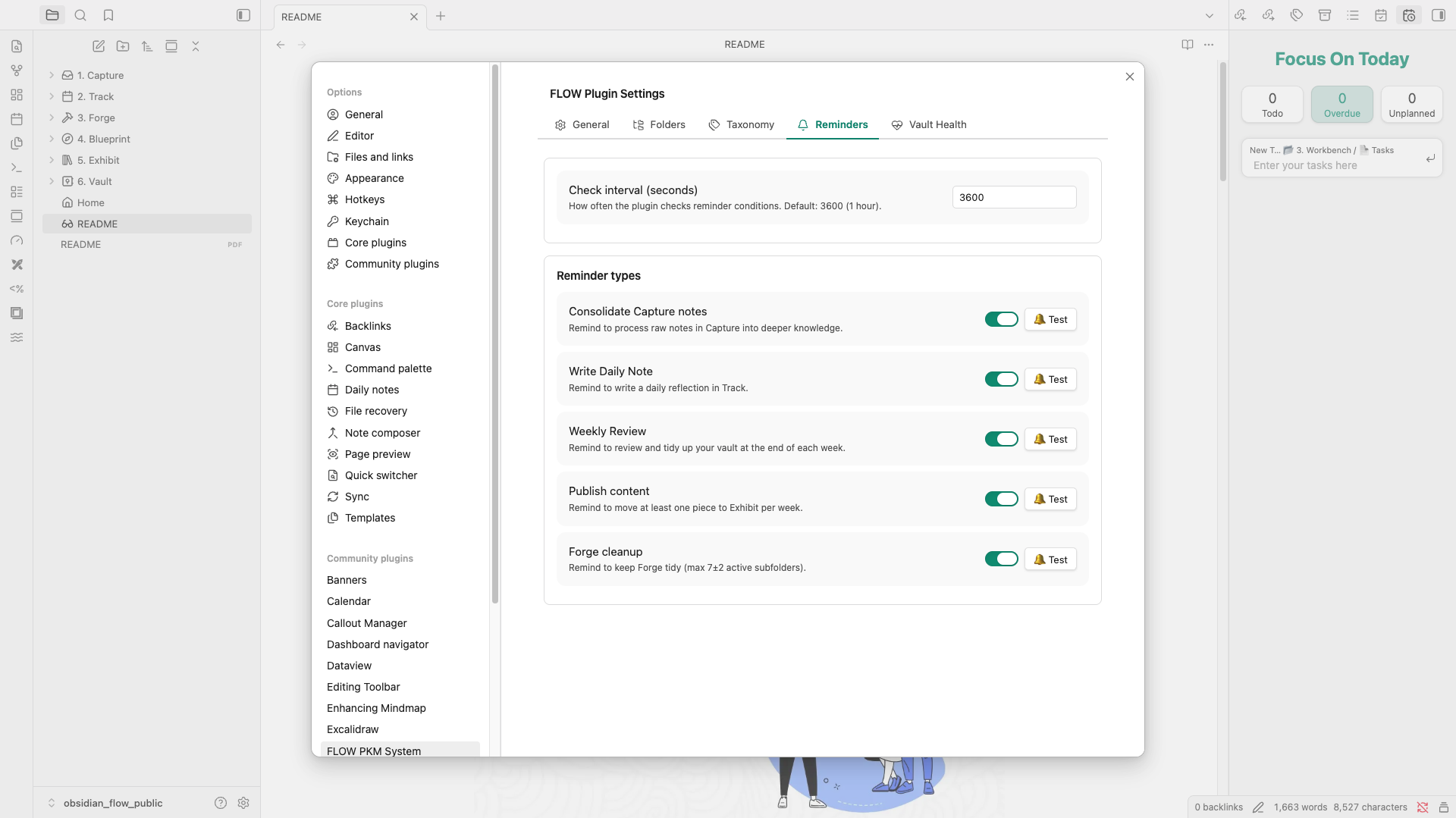This screenshot has width=1456, height=818.
Task: Open the terminal/command palette ribbon icon
Action: [17, 168]
